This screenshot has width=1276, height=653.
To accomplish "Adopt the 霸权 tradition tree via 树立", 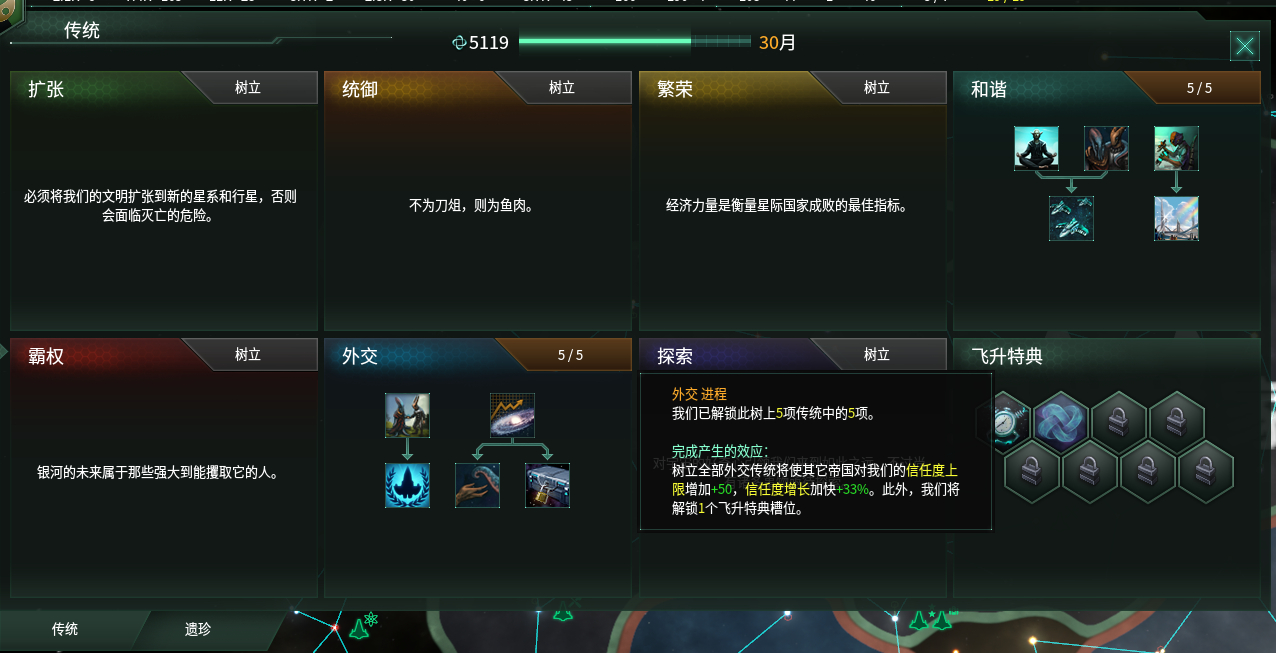I will click(x=248, y=355).
